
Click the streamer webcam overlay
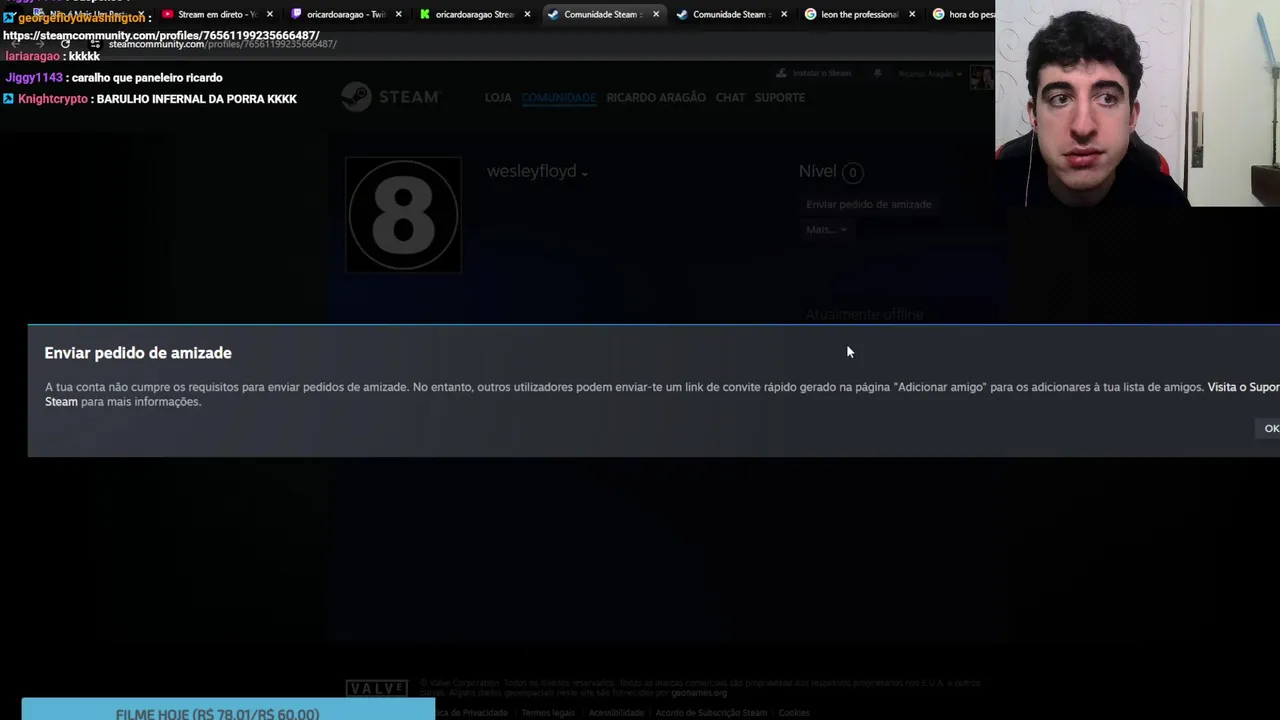[1138, 103]
